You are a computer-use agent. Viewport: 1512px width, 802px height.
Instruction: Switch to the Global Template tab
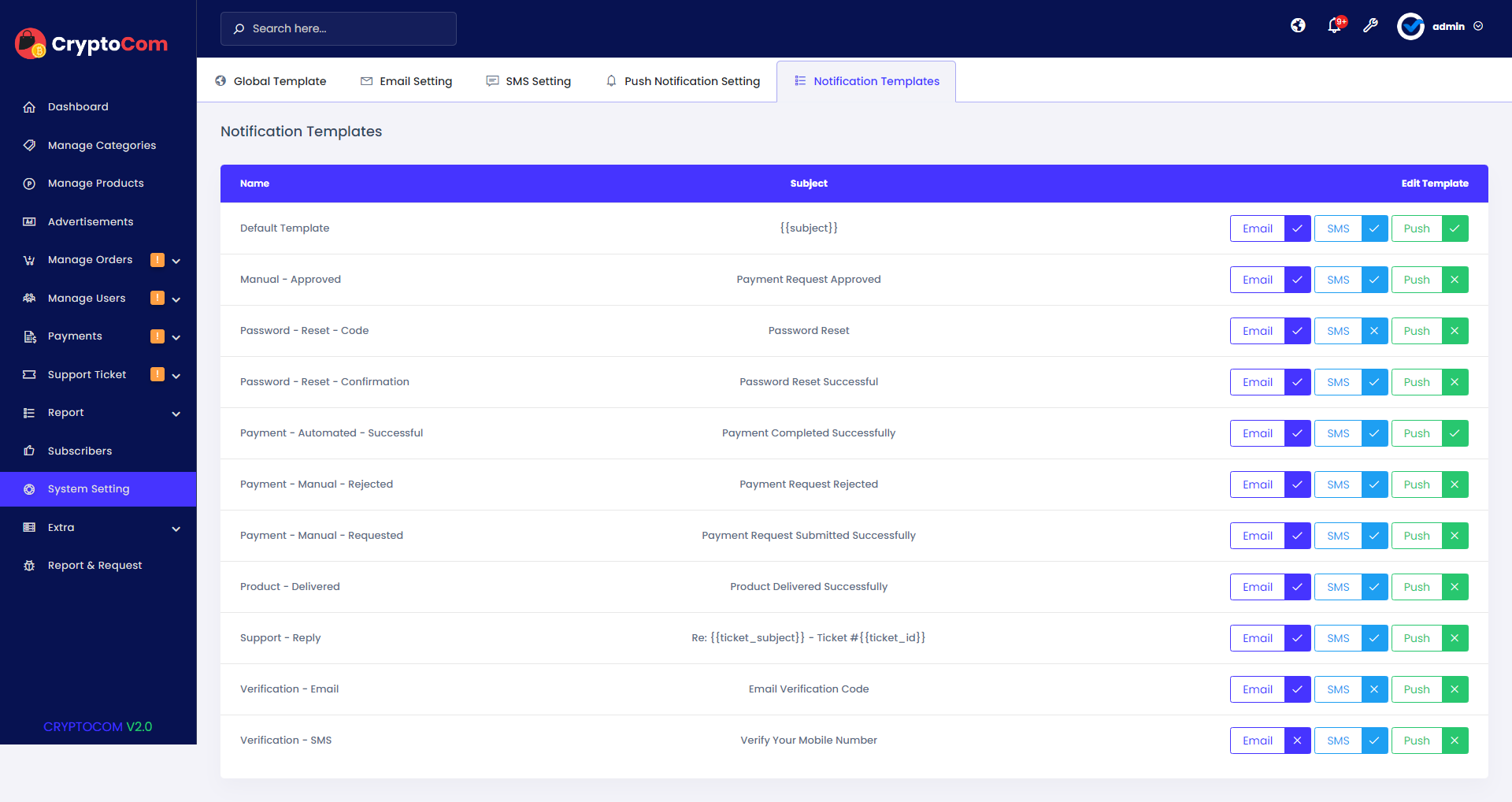pos(270,81)
